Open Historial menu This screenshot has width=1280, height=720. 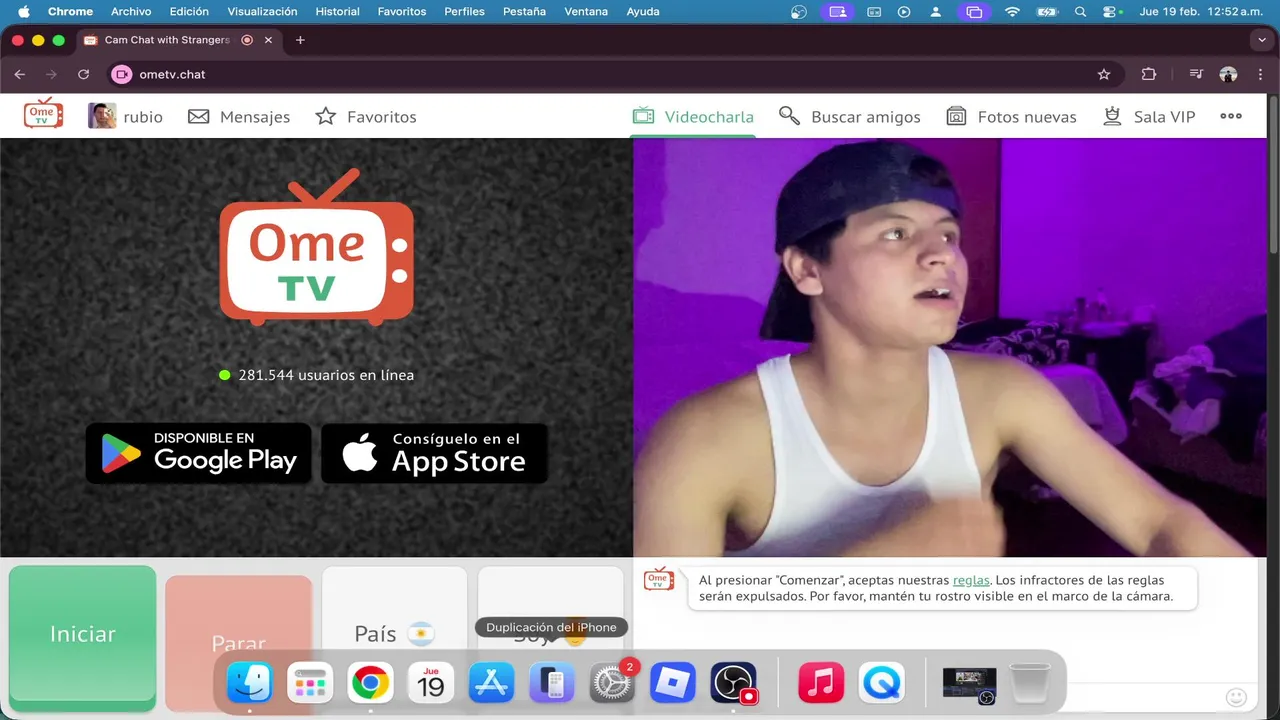pyautogui.click(x=338, y=12)
